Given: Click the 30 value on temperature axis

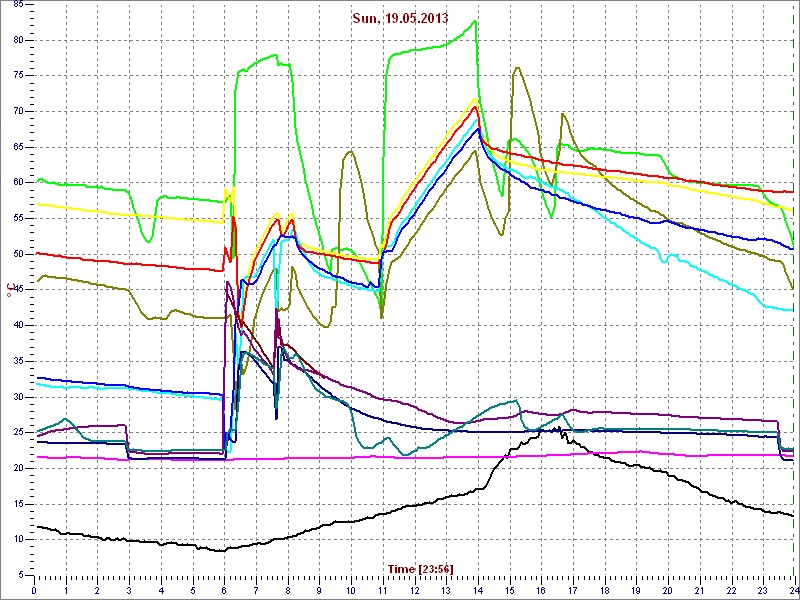Looking at the screenshot, I should pos(17,397).
